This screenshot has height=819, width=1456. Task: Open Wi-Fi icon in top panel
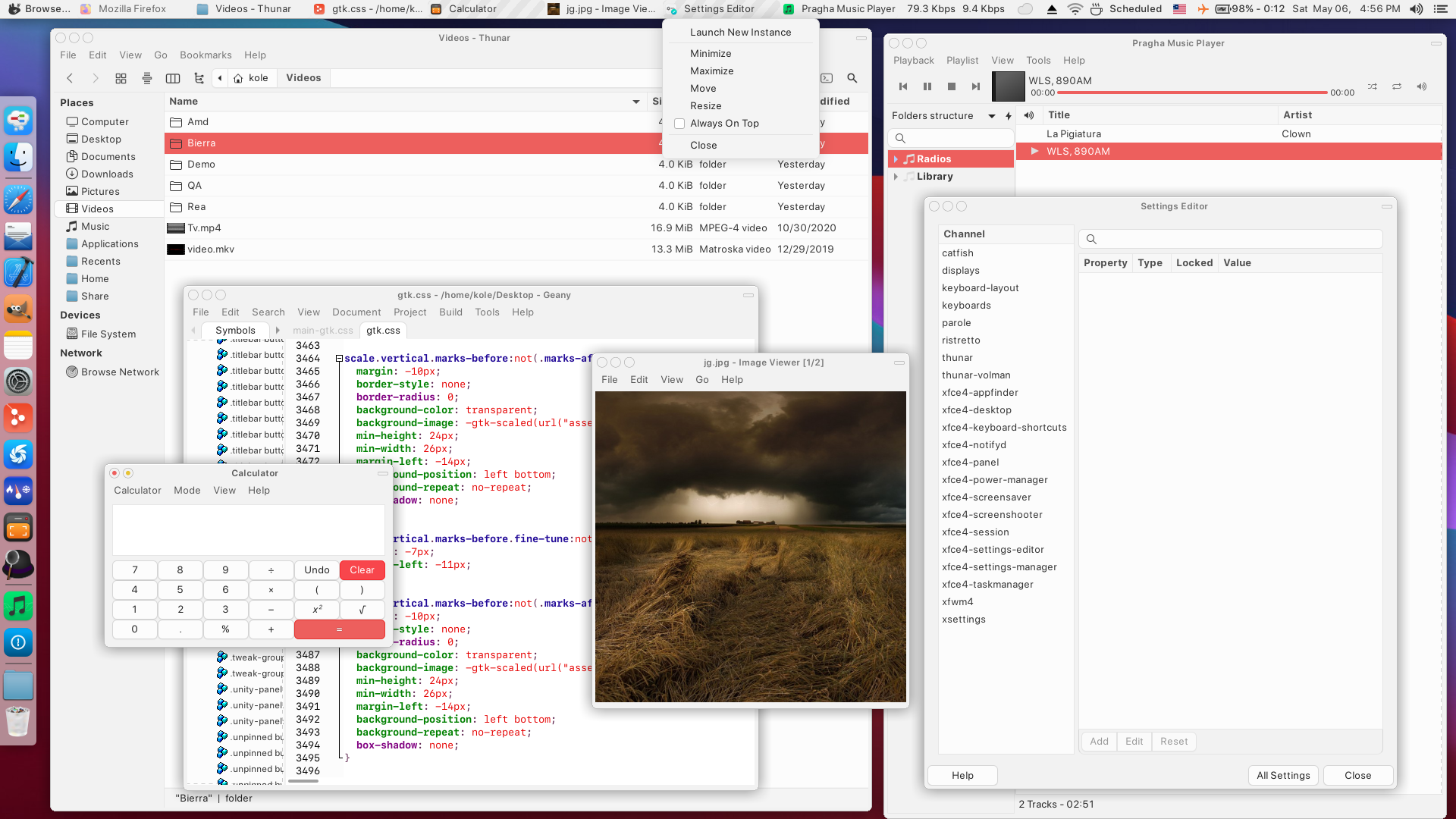(1075, 9)
